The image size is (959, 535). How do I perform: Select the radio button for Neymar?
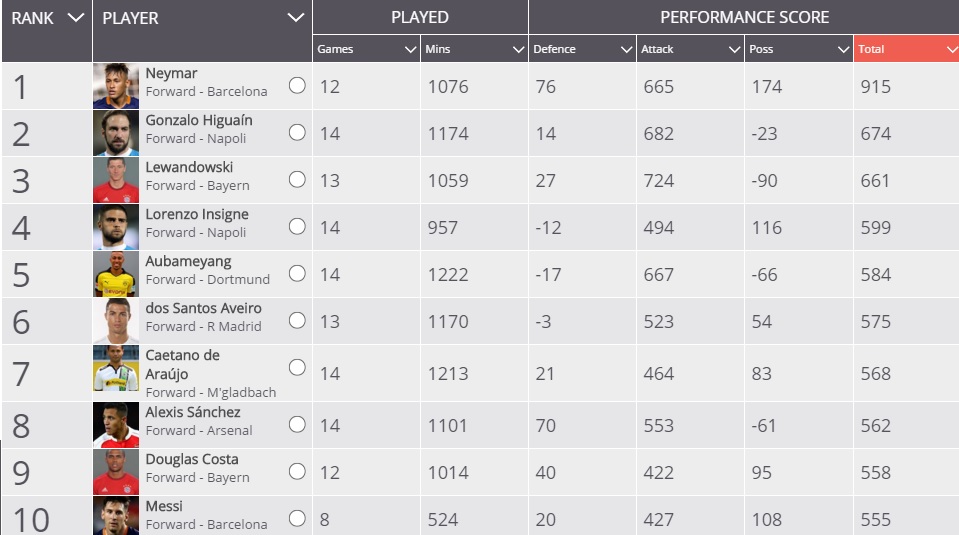coord(297,86)
